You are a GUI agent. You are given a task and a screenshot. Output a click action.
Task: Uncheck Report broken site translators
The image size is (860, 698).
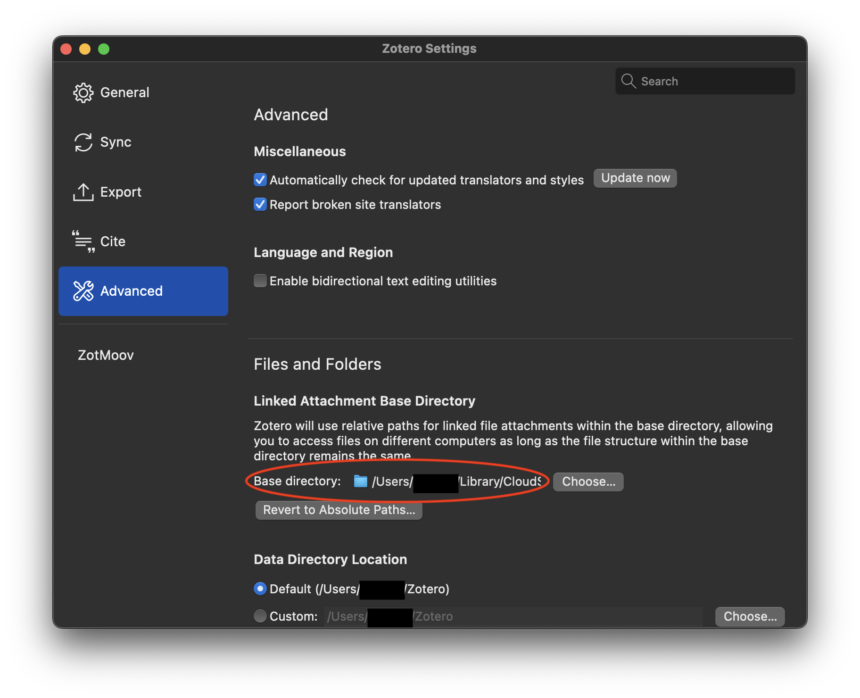(x=260, y=204)
